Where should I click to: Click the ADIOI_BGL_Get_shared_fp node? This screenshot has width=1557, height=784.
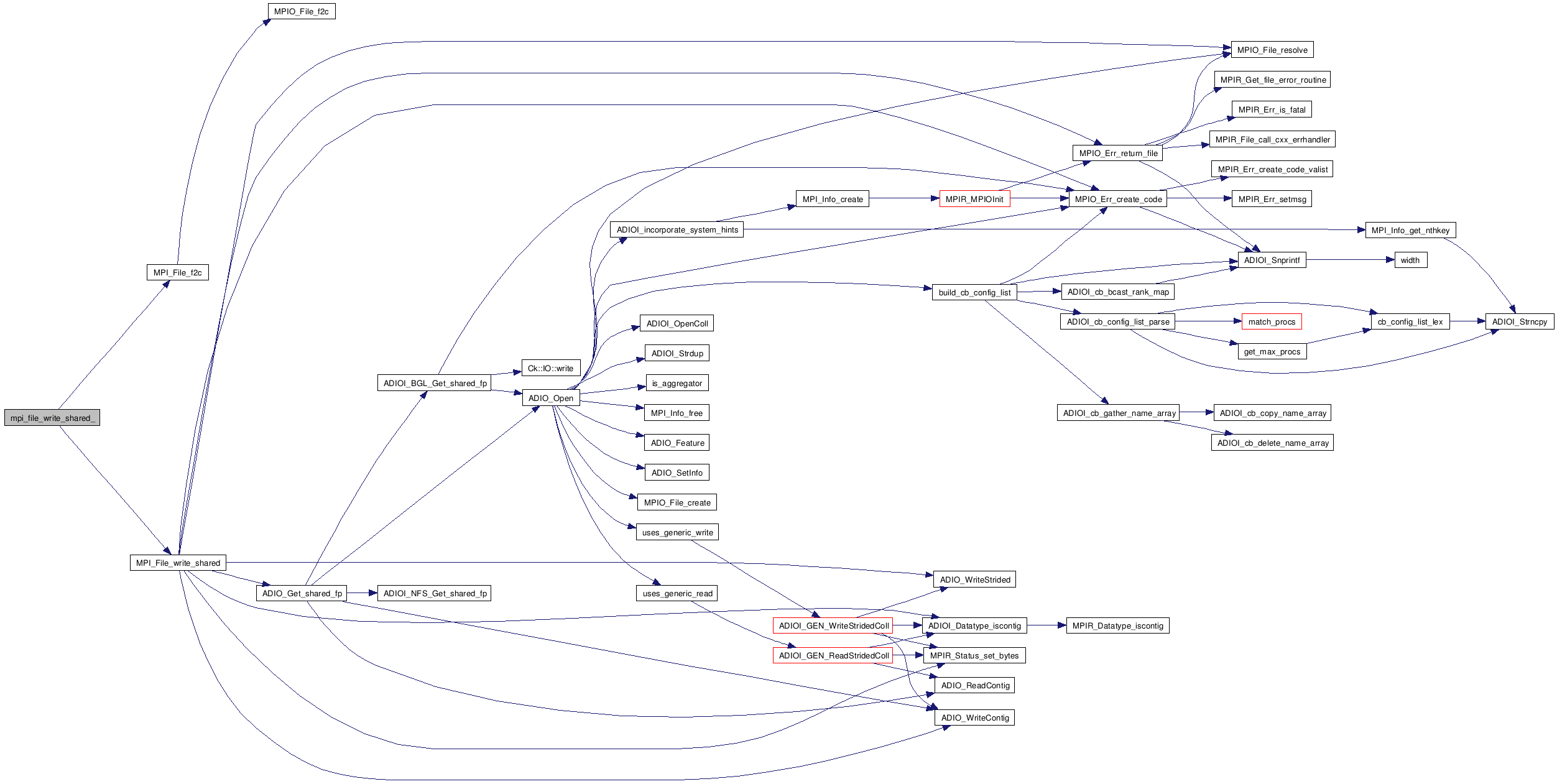point(435,383)
